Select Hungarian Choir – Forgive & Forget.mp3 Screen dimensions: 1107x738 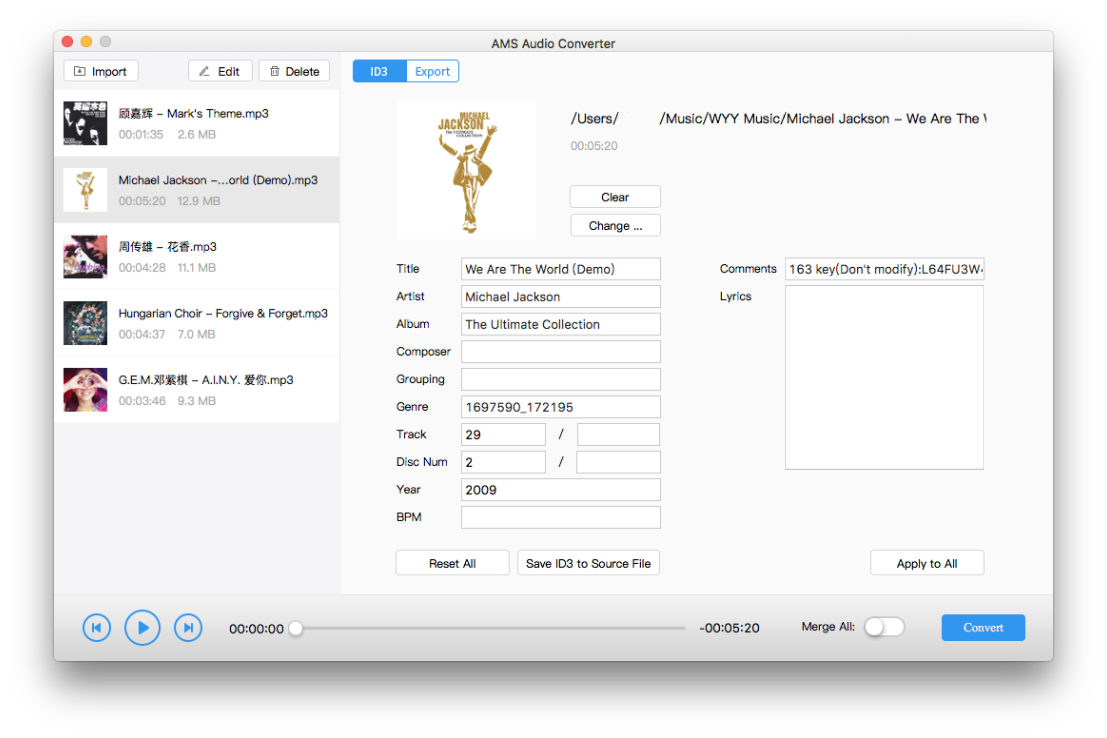(x=197, y=323)
